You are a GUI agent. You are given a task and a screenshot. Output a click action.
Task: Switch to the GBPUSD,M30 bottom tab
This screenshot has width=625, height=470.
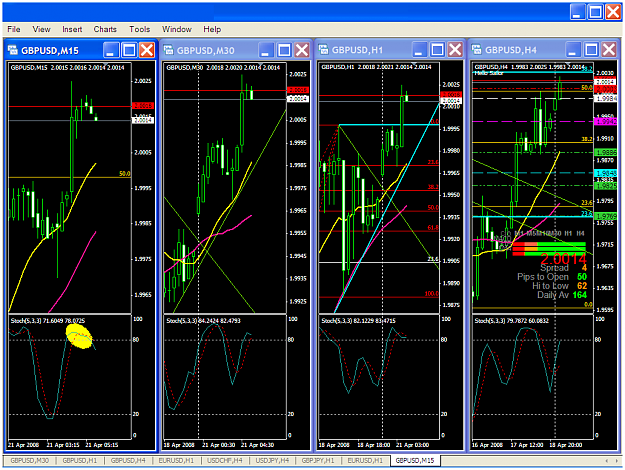pos(29,460)
